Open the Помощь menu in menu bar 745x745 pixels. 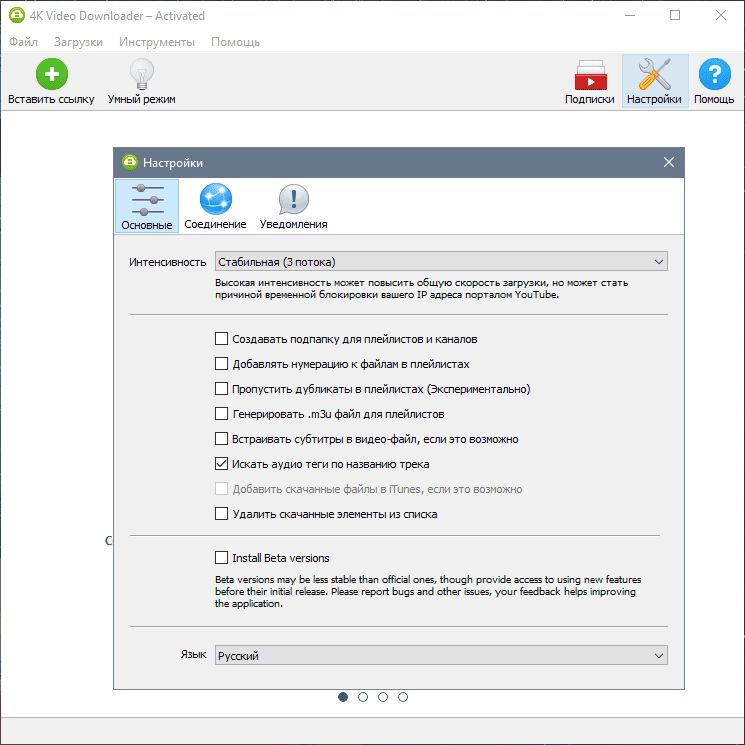coord(235,42)
